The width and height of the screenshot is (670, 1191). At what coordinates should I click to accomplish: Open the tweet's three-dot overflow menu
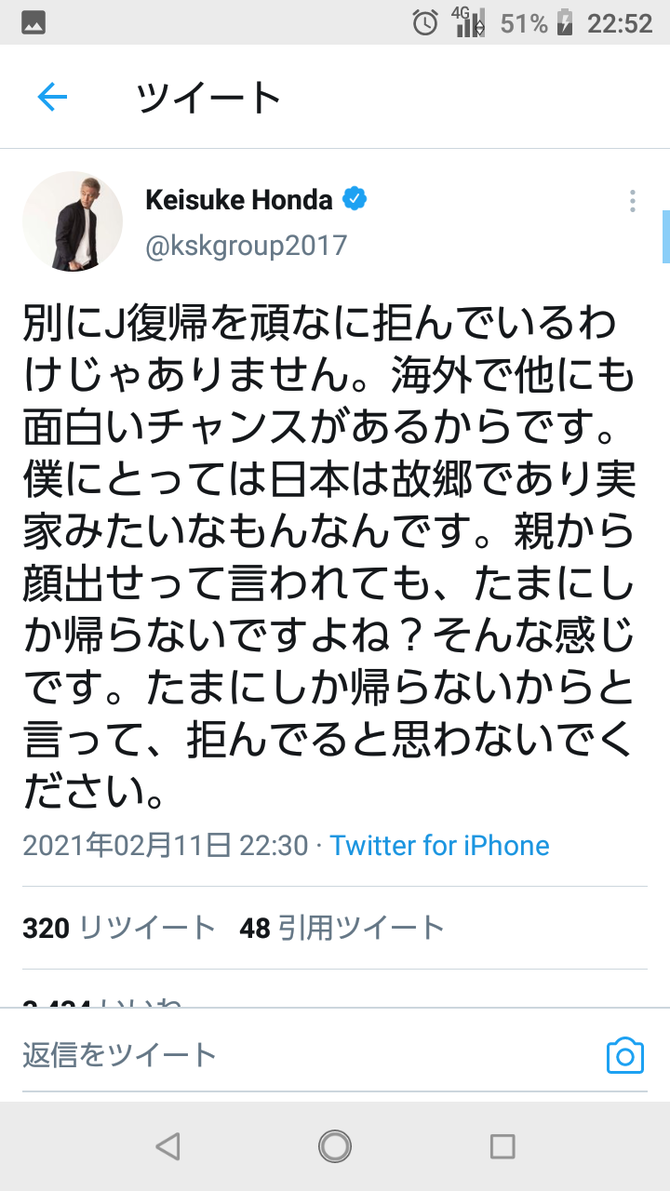point(632,201)
